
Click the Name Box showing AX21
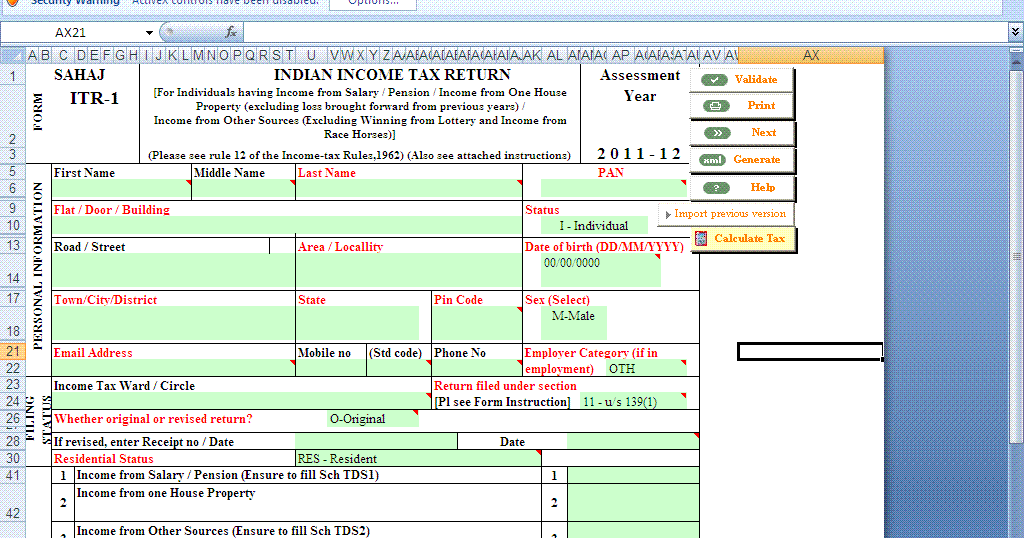(71, 33)
